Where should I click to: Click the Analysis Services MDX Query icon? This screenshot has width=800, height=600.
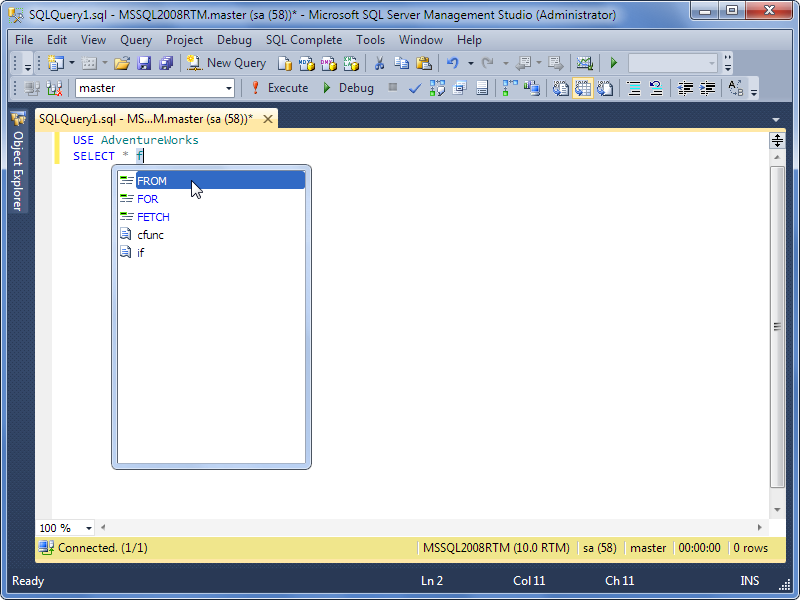tap(307, 63)
